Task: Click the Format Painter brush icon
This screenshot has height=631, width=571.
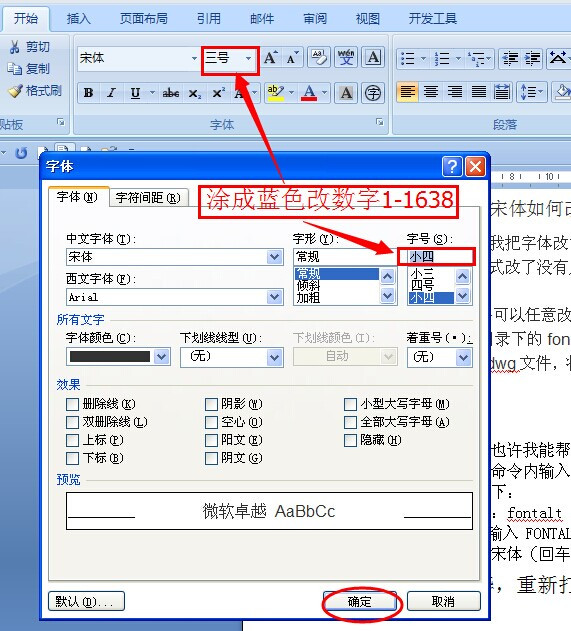Action: pos(15,91)
